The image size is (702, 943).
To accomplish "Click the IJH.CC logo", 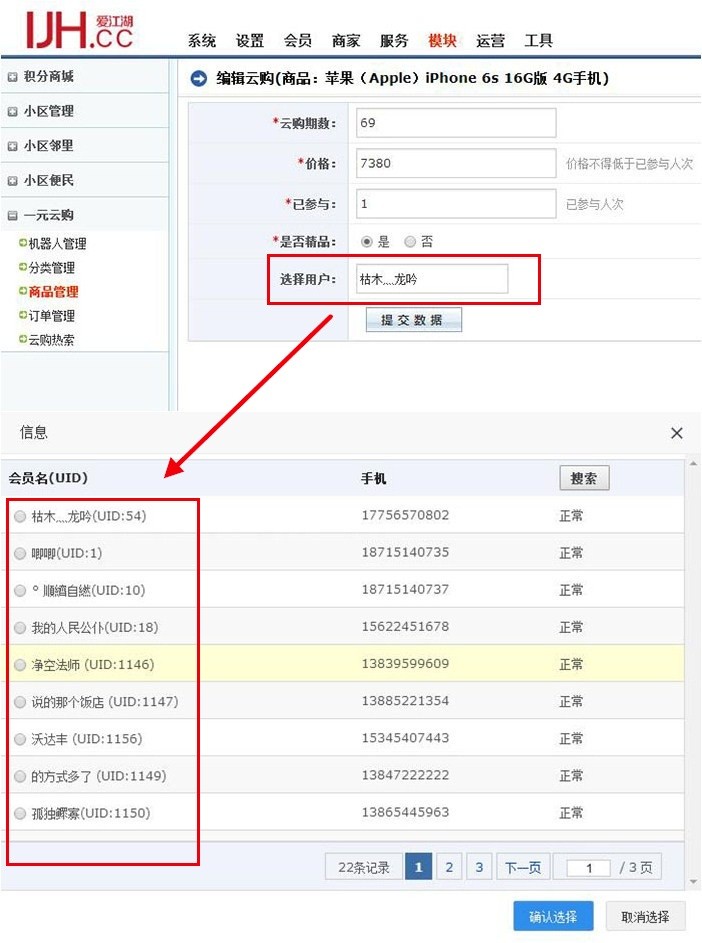I will (x=79, y=29).
